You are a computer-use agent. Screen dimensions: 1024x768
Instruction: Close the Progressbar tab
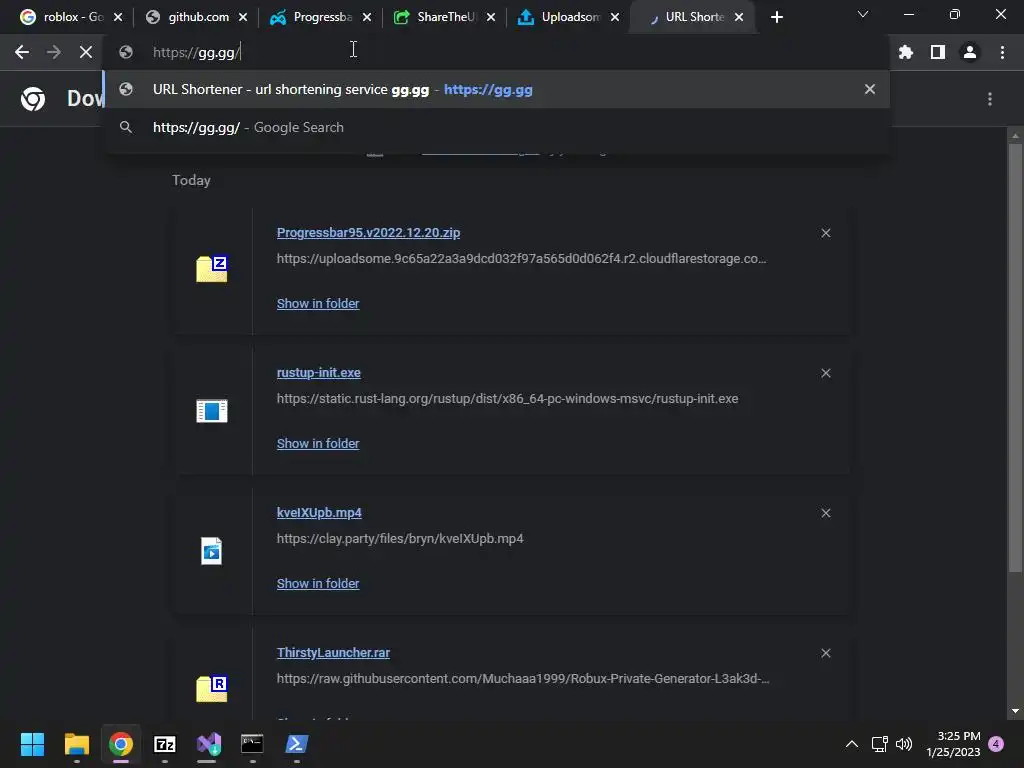click(367, 18)
